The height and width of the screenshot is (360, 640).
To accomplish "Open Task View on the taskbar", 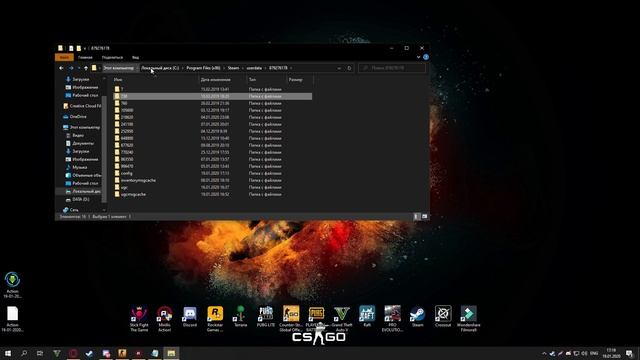I will pyautogui.click(x=40, y=353).
